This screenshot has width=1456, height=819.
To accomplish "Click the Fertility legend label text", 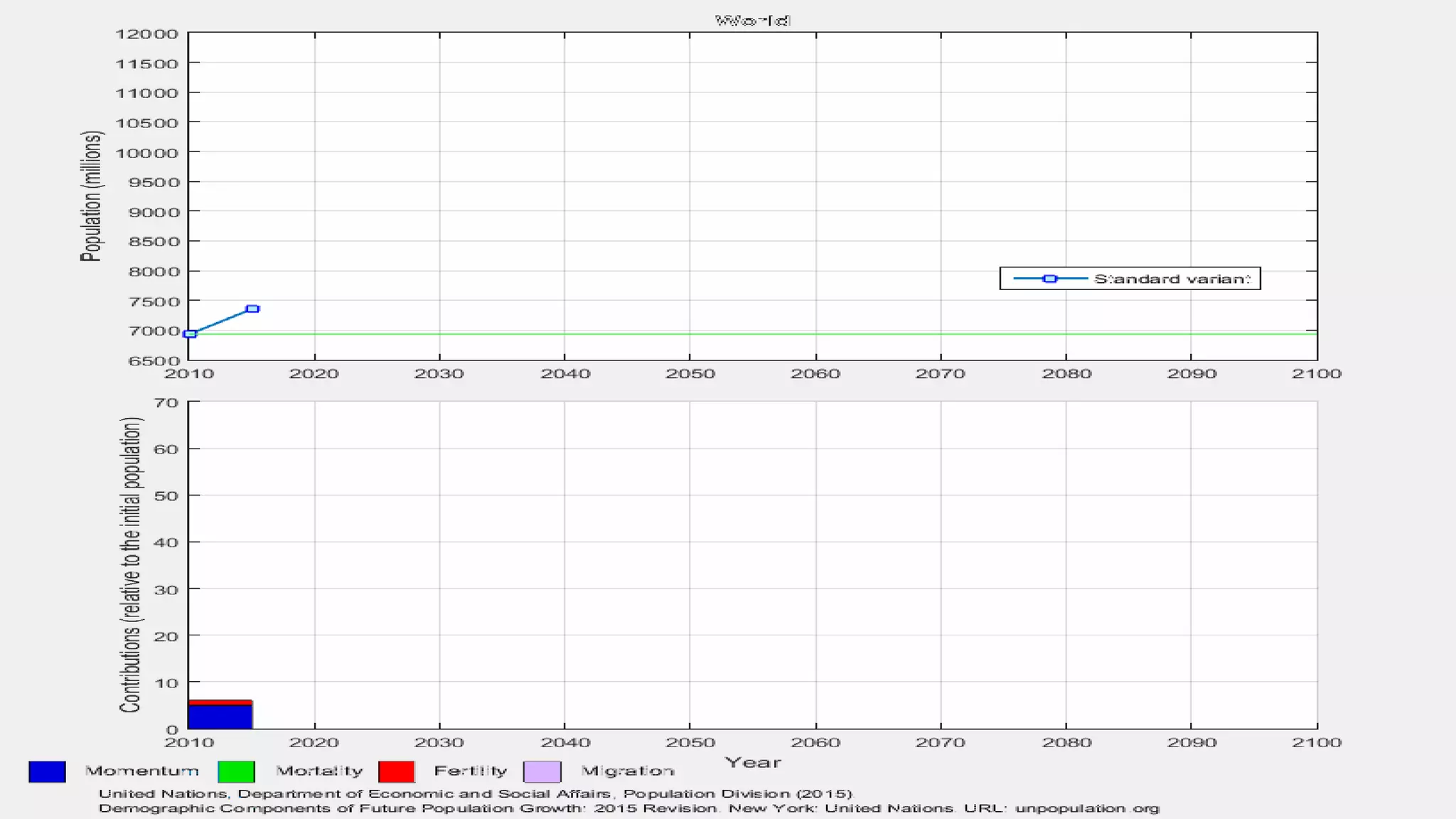I will [x=470, y=771].
